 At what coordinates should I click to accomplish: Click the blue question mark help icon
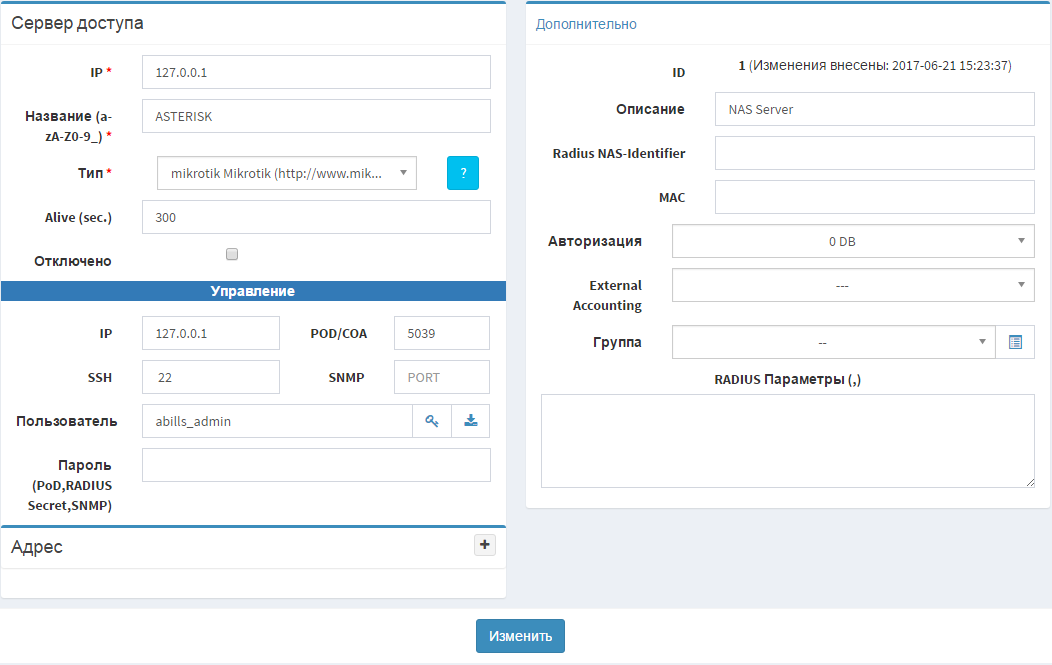(x=462, y=172)
